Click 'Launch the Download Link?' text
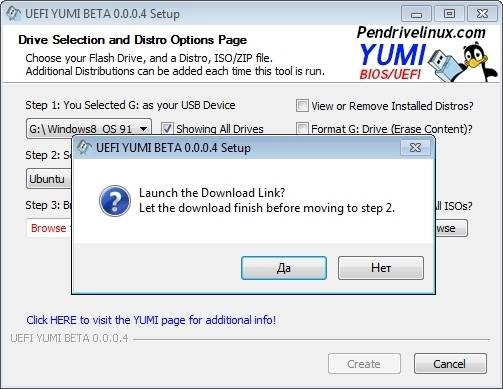 [212, 193]
